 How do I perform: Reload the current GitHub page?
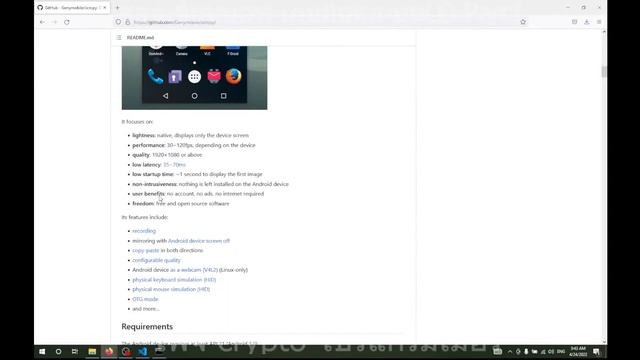point(67,22)
